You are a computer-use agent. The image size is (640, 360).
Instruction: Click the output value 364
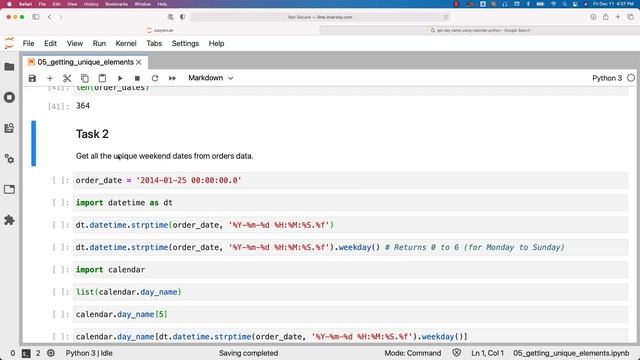coord(83,106)
